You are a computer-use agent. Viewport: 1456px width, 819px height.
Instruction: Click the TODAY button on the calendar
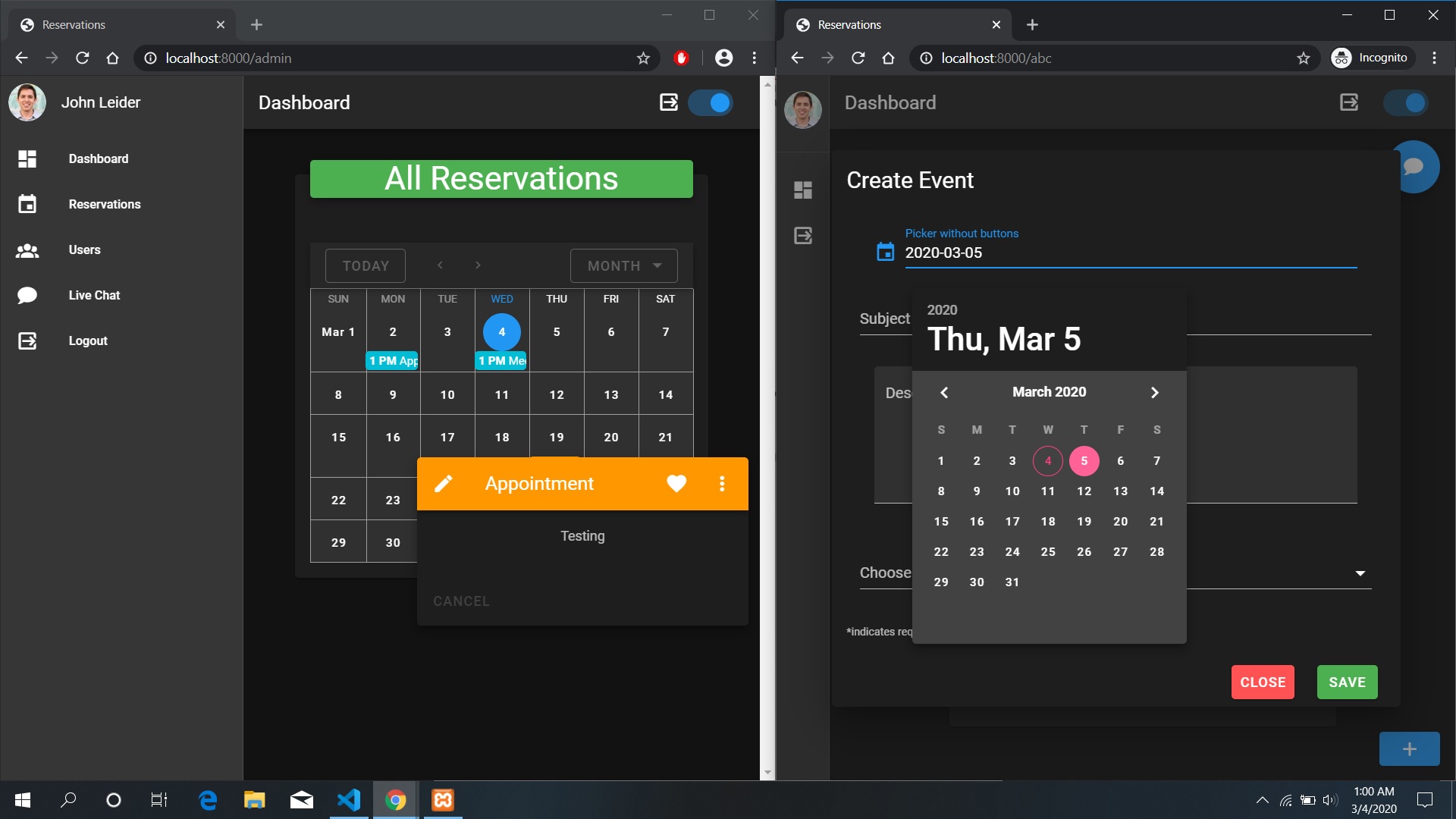(366, 265)
